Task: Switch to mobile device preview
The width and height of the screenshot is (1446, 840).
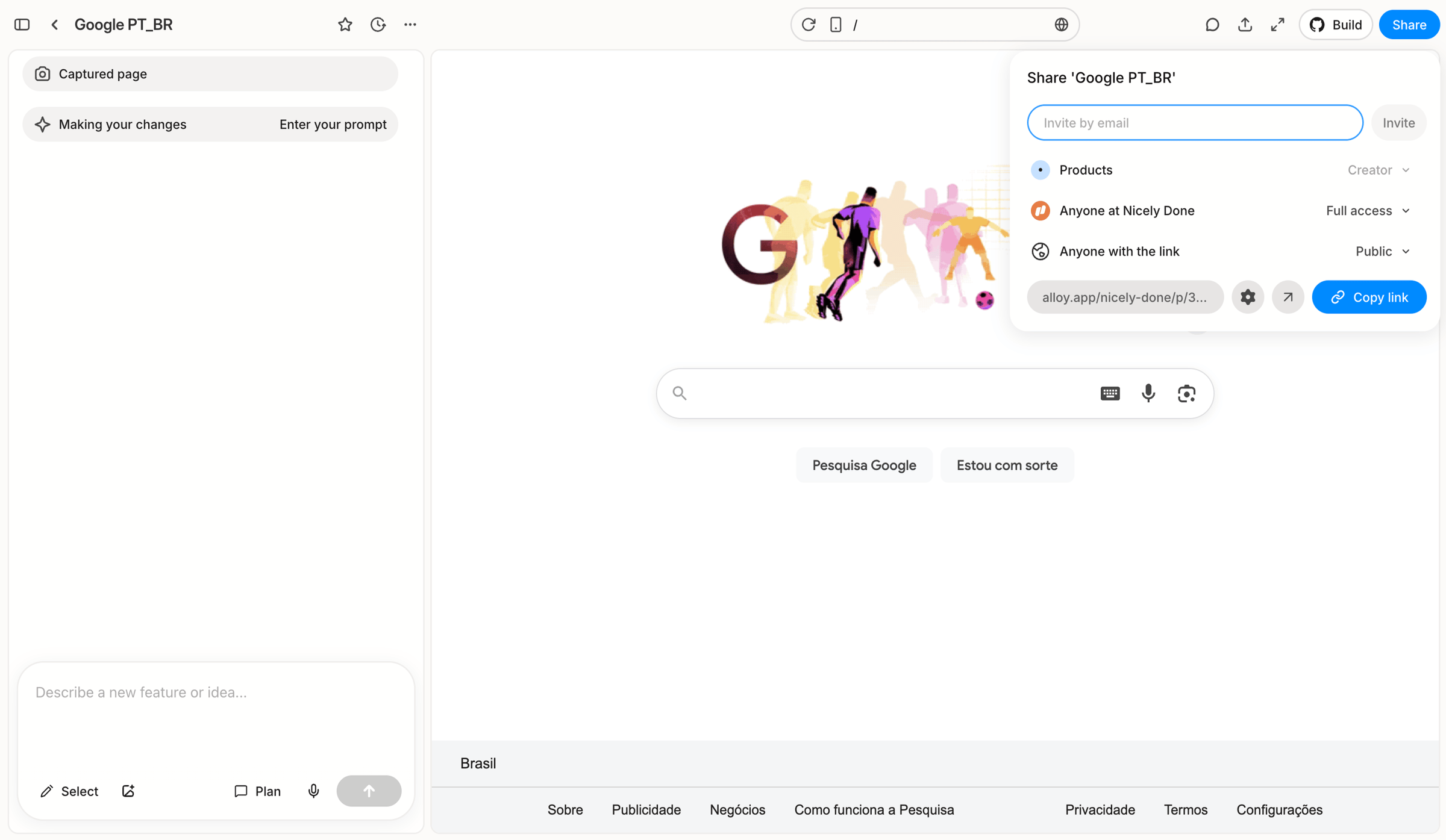Action: click(836, 25)
